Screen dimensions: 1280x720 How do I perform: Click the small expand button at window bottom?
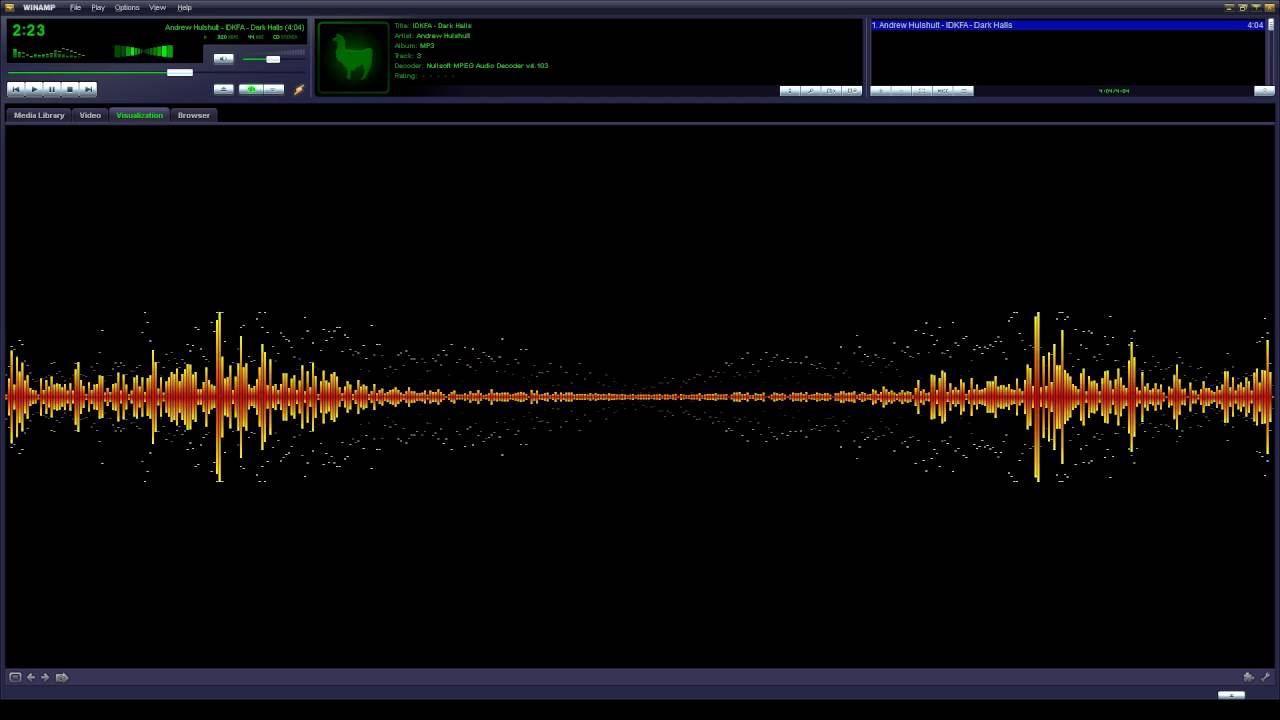[x=1231, y=694]
